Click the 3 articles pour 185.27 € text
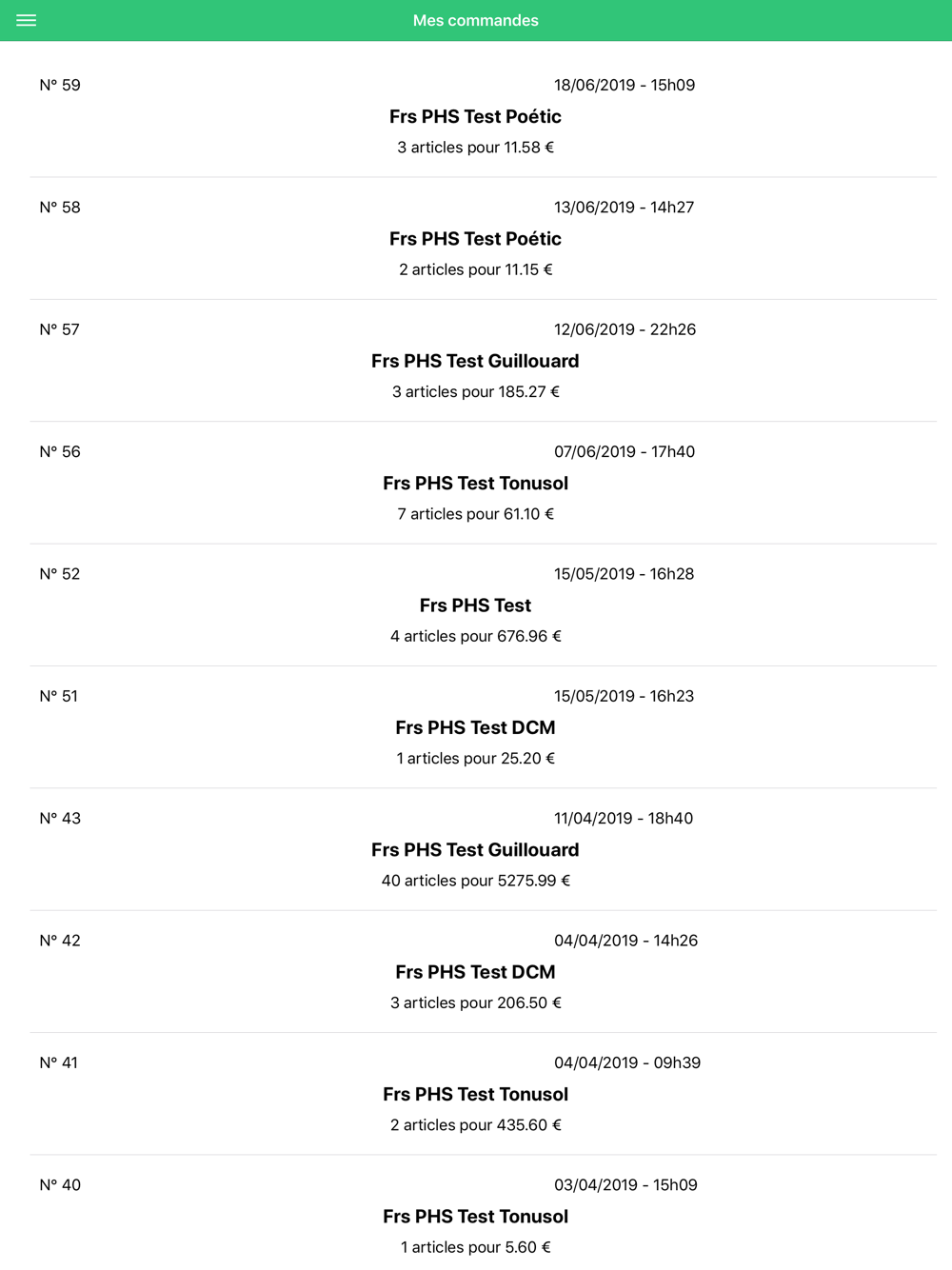This screenshot has height=1270, width=952. 476,391
